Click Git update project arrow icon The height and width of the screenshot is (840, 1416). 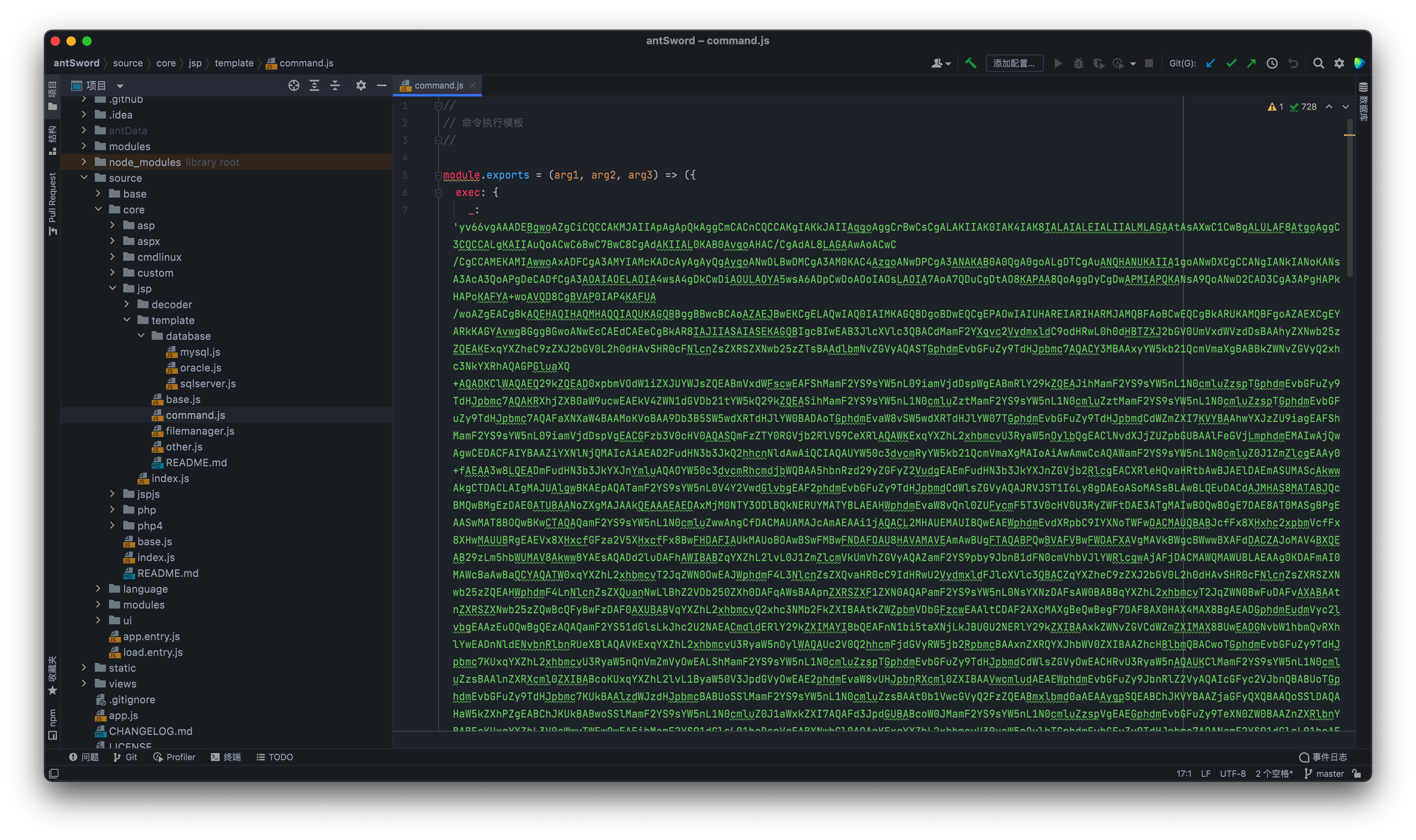[1211, 63]
